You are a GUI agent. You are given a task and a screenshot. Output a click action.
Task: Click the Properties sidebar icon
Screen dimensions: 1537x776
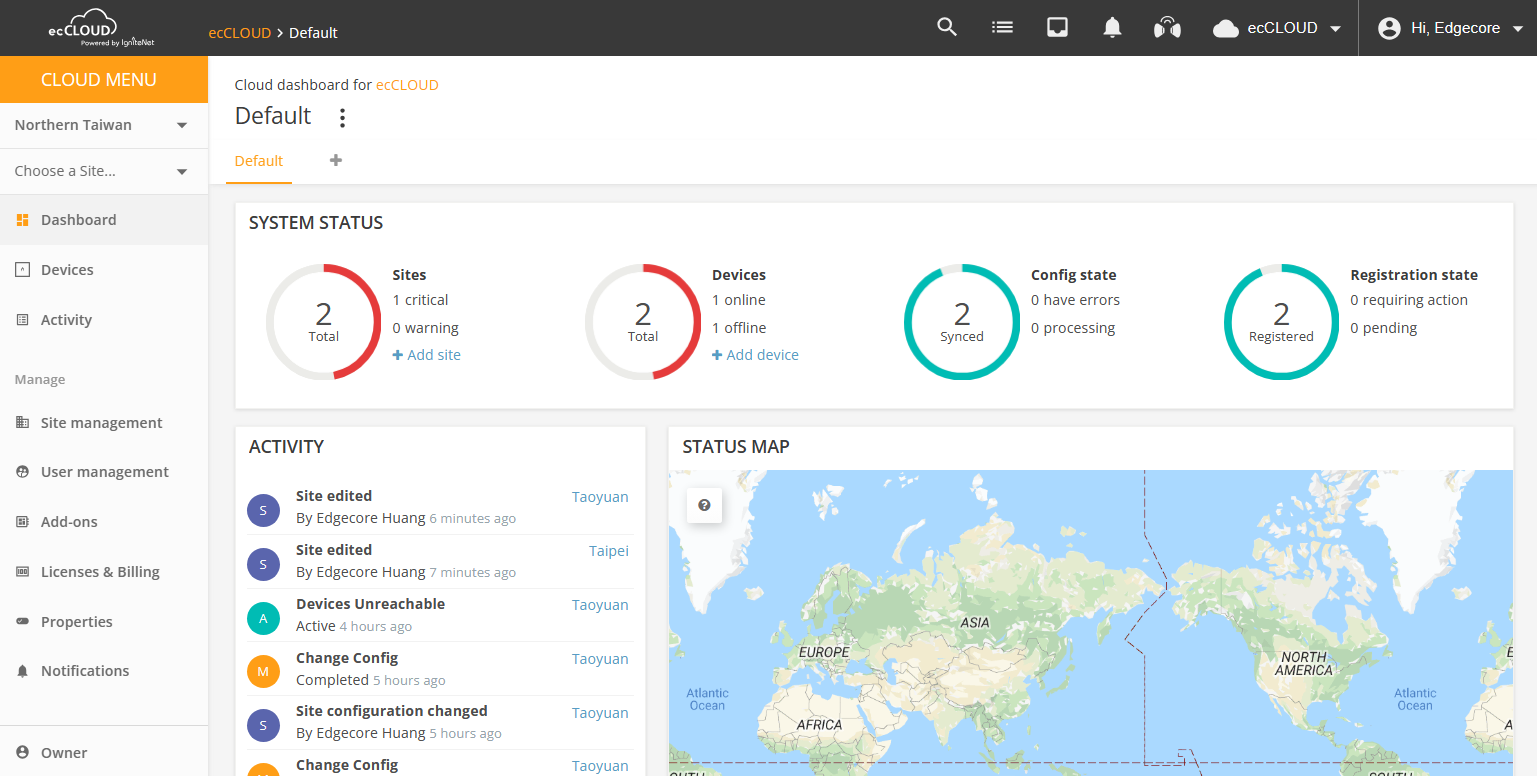[x=22, y=621]
